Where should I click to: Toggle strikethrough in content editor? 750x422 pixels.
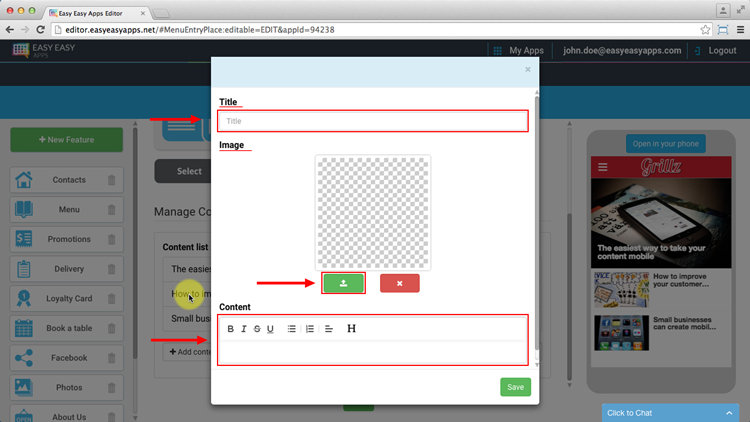(x=257, y=329)
